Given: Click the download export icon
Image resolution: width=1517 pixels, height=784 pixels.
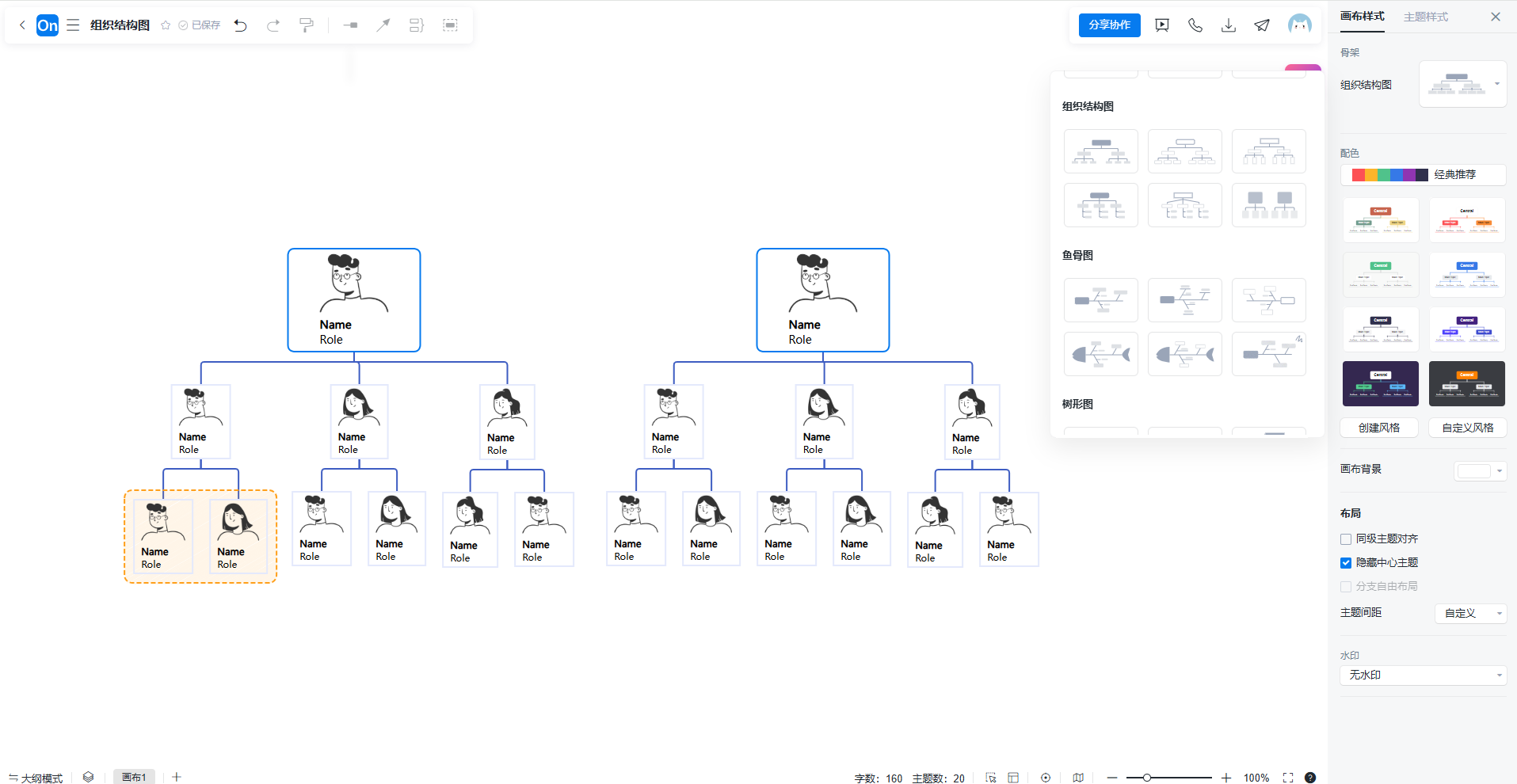Looking at the screenshot, I should (x=1229, y=25).
